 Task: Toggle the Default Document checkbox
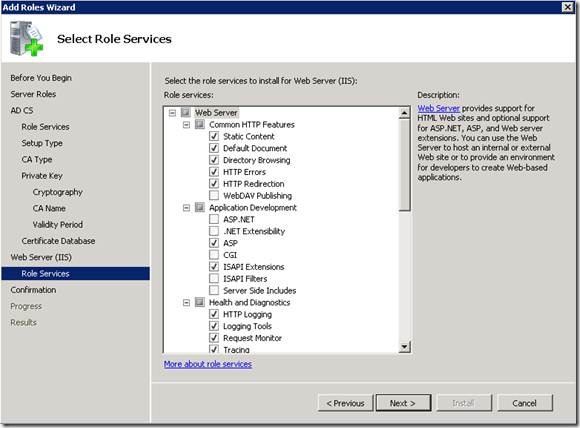[x=214, y=148]
